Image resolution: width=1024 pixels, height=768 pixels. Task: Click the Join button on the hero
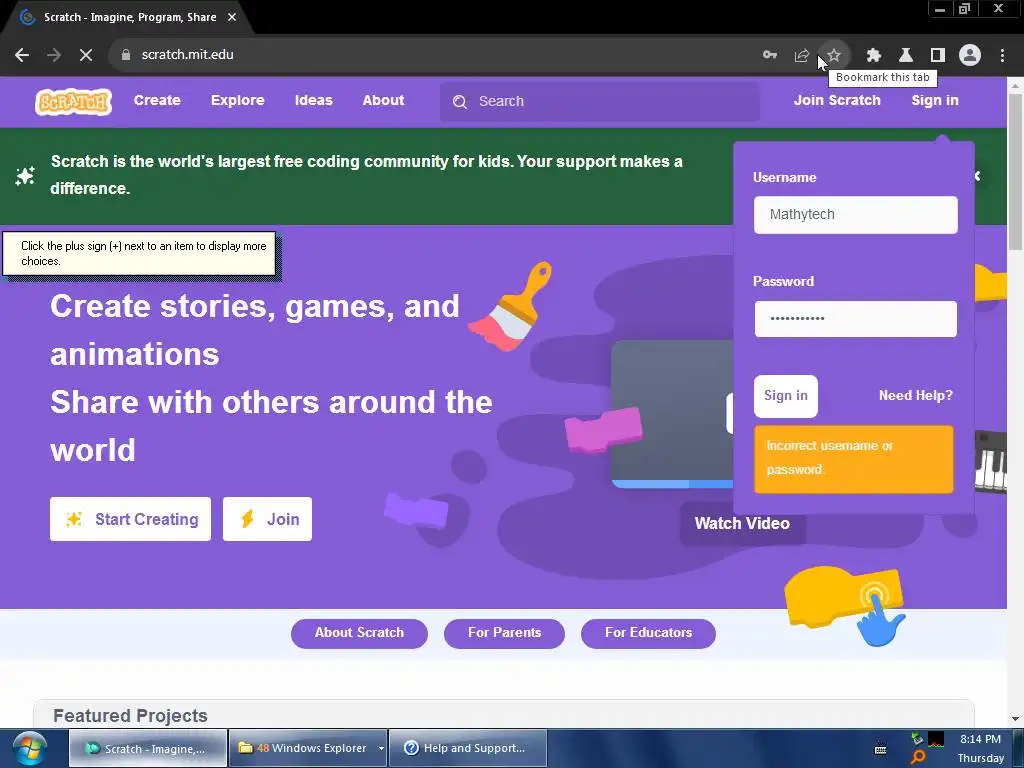tap(267, 519)
